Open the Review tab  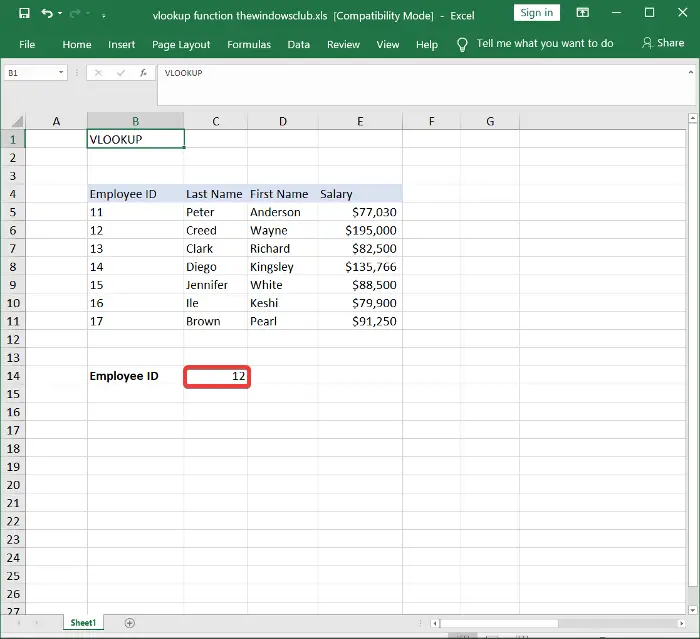(x=343, y=44)
